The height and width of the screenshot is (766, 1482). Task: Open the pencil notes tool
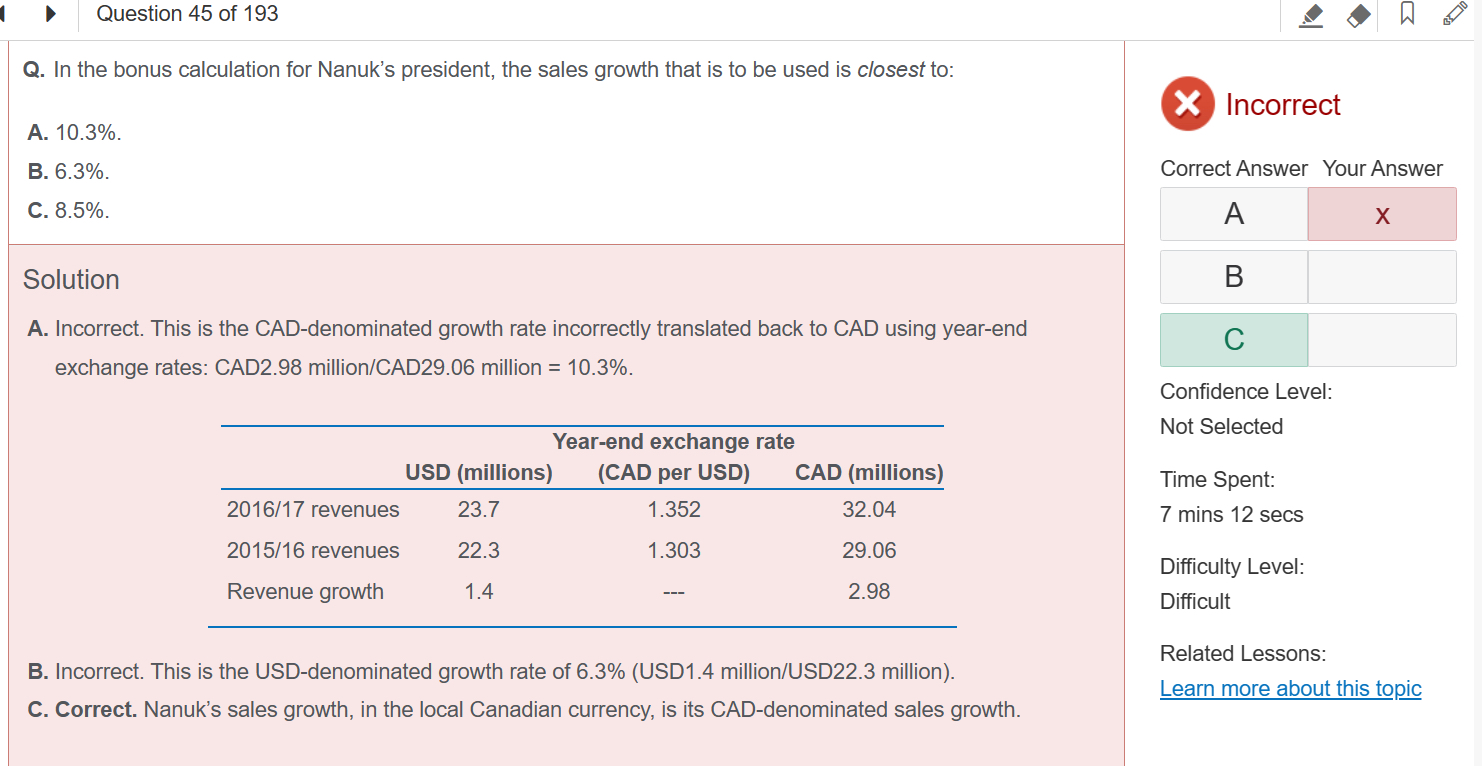[1458, 15]
